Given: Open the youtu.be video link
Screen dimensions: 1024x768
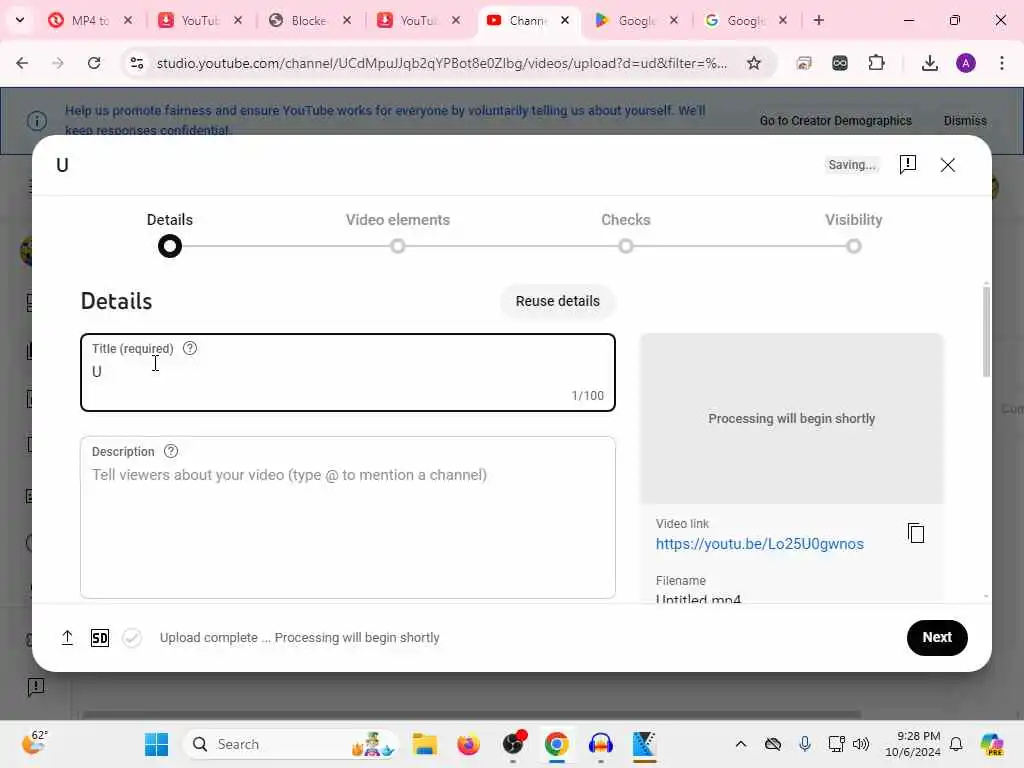Looking at the screenshot, I should 760,544.
